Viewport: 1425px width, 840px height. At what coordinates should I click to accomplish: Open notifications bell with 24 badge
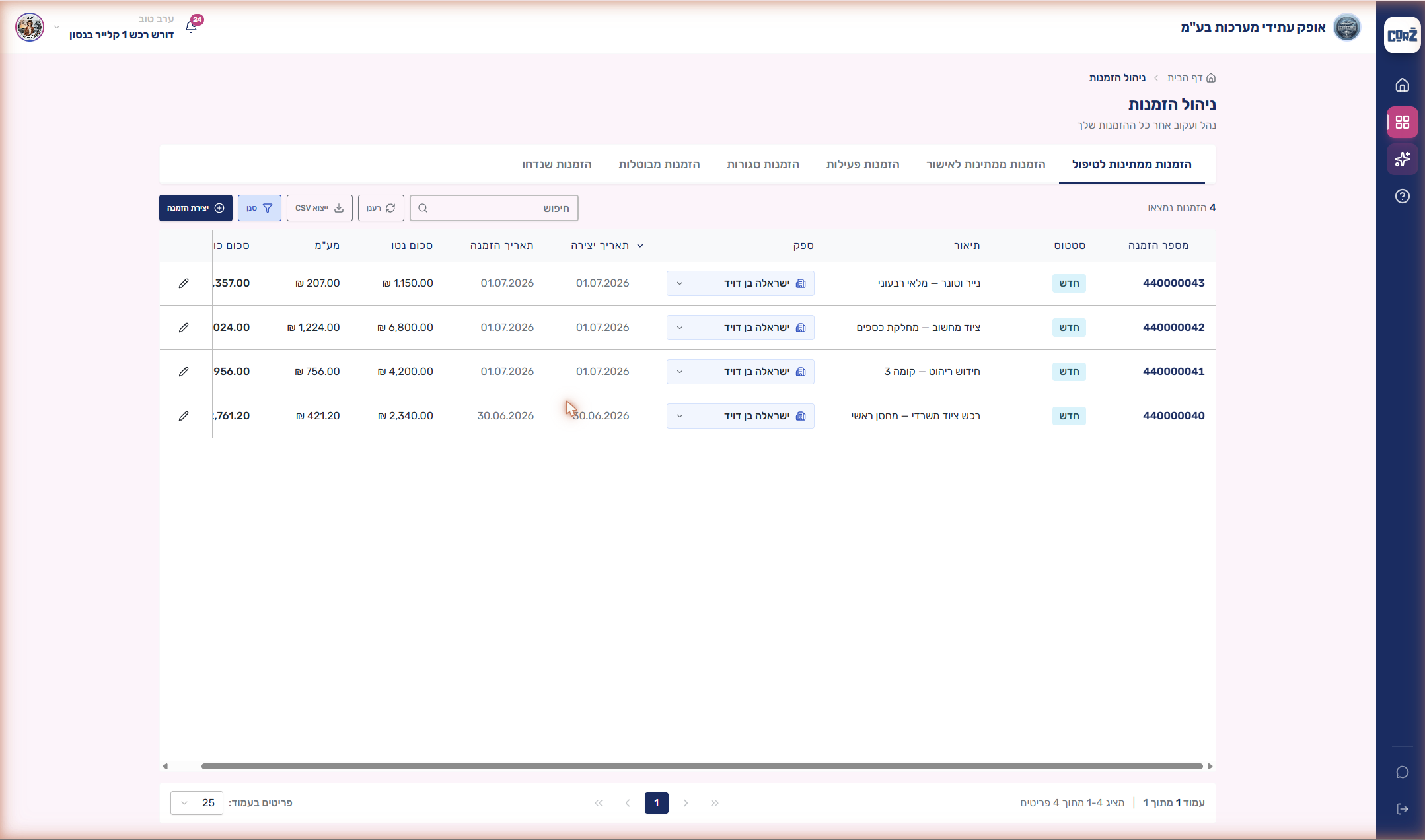192,26
